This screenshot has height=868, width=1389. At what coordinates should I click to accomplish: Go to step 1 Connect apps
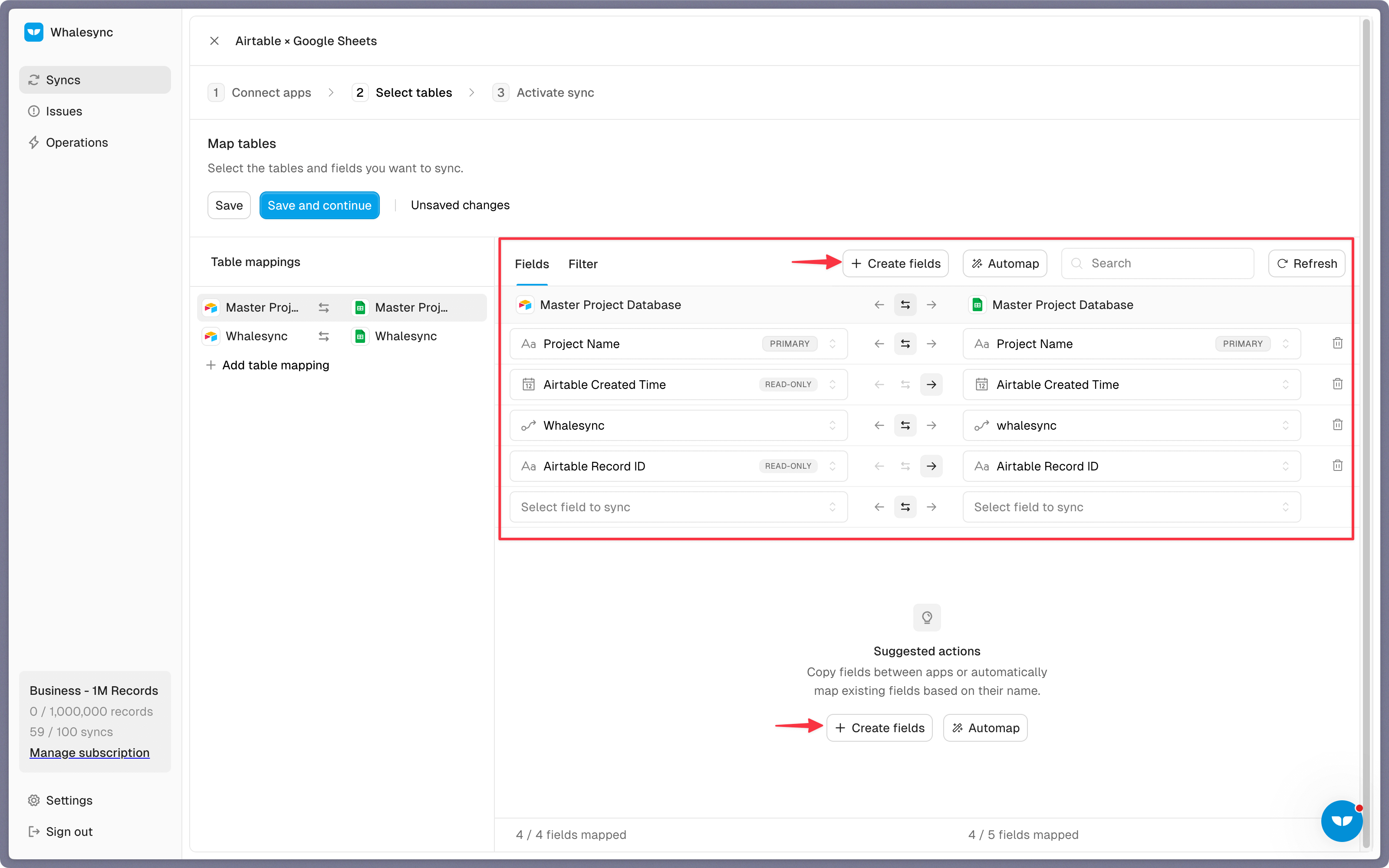(x=260, y=92)
